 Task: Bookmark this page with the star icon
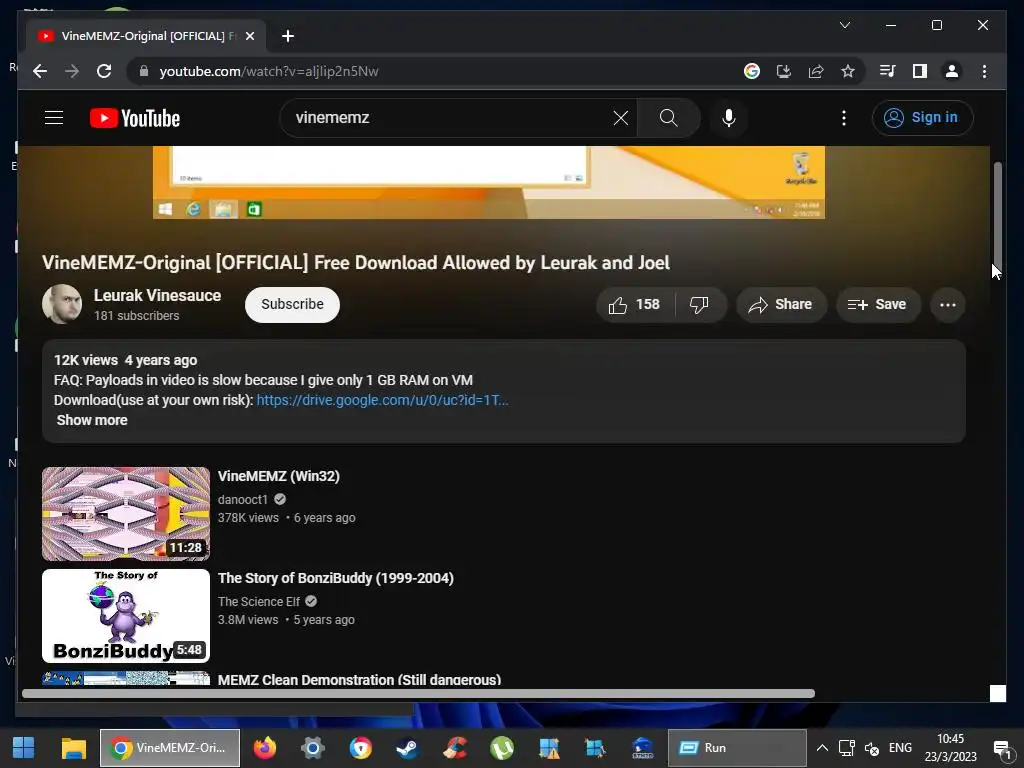pyautogui.click(x=848, y=71)
